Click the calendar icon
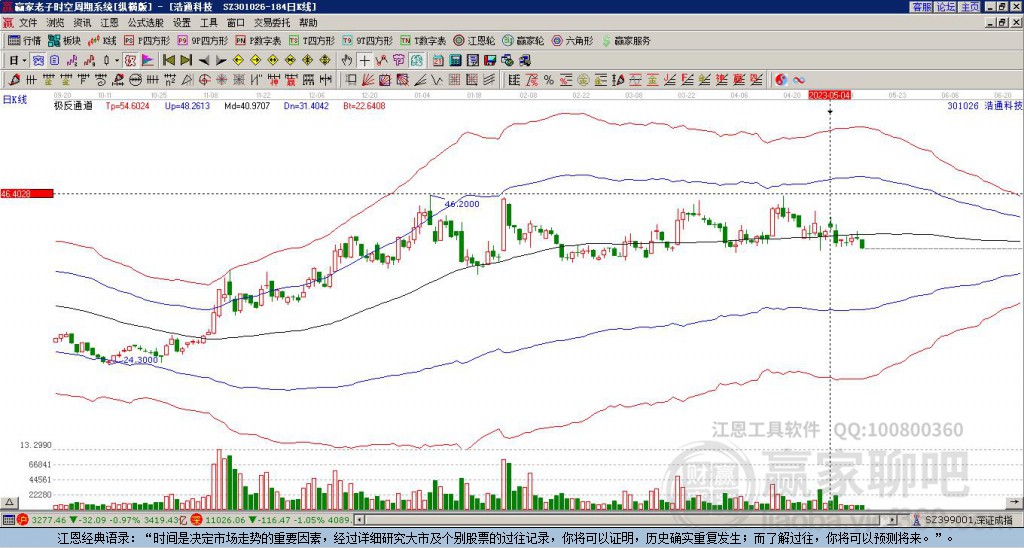 click(x=438, y=60)
